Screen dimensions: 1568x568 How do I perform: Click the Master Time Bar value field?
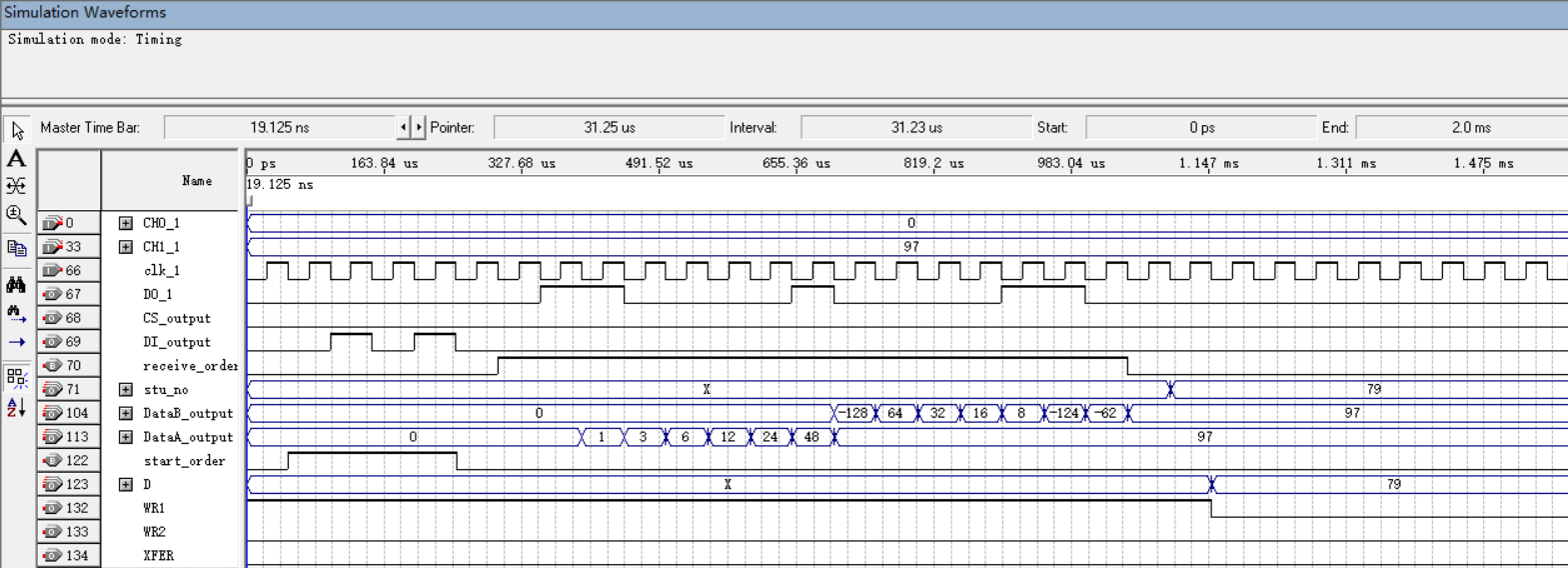[280, 127]
